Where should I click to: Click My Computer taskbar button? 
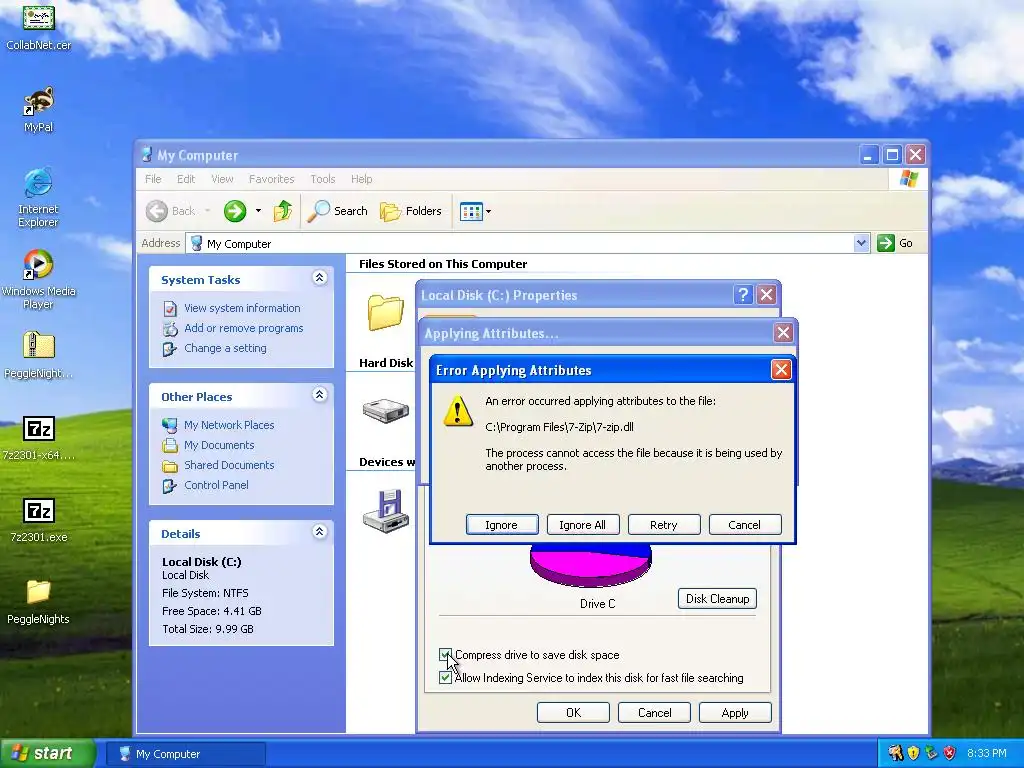(185, 754)
